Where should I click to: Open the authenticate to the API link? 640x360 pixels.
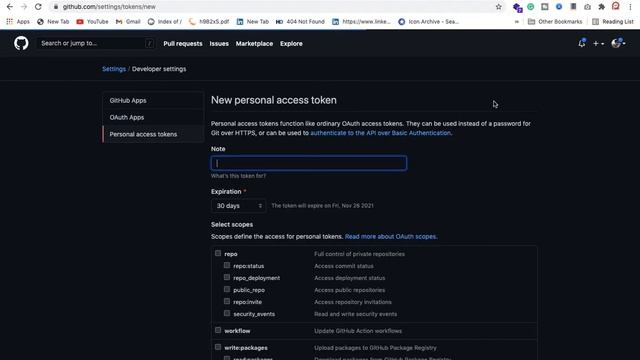381,133
